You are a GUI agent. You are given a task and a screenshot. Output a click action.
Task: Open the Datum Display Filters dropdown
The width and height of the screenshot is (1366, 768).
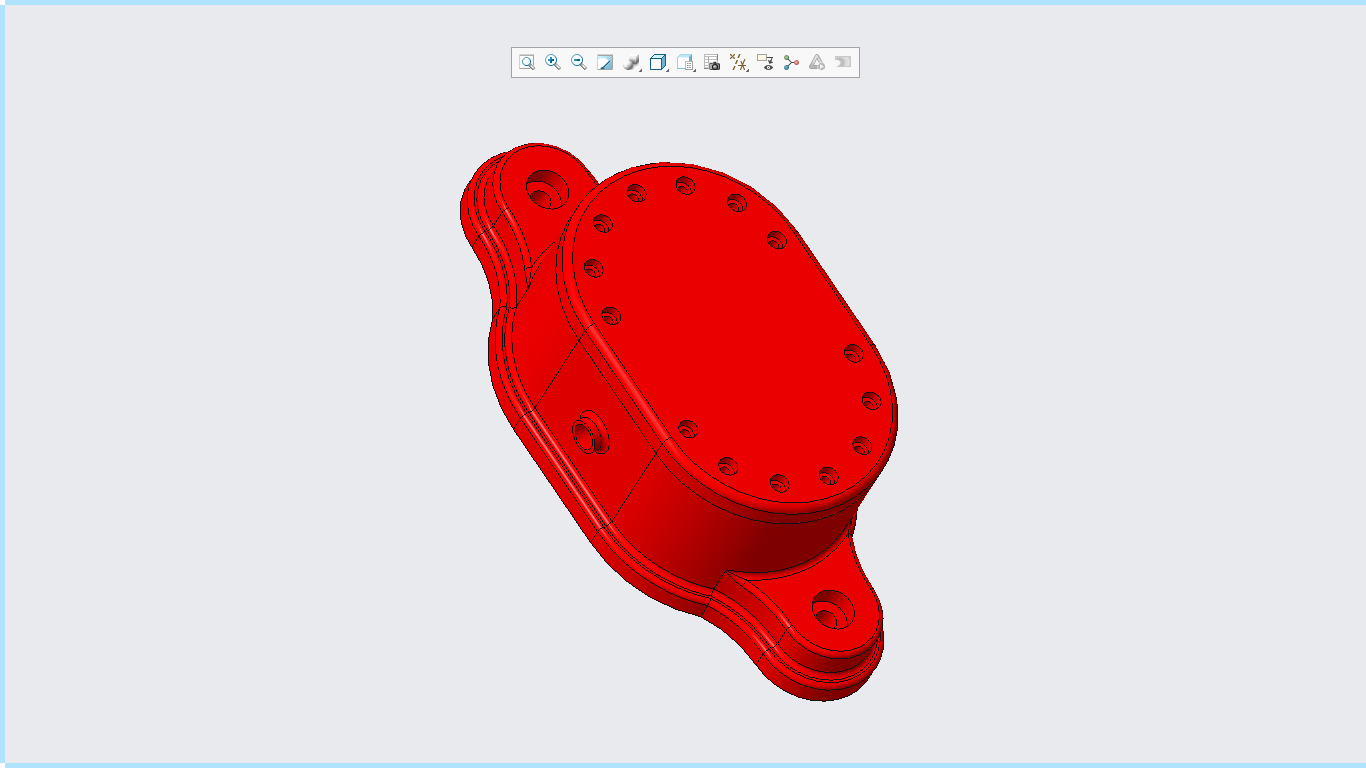[x=739, y=63]
